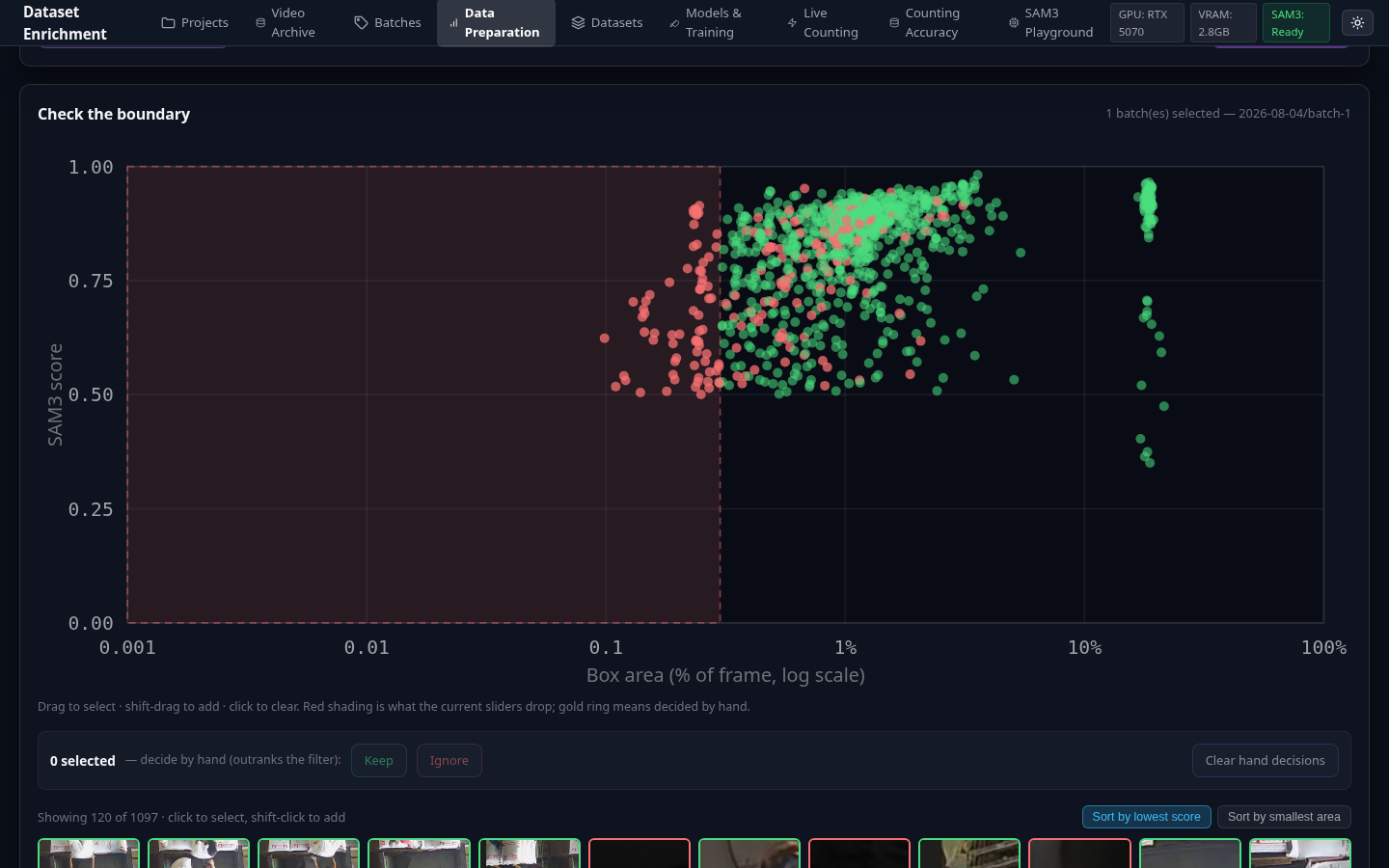Open the SAM3 Playground tab

(x=1051, y=22)
